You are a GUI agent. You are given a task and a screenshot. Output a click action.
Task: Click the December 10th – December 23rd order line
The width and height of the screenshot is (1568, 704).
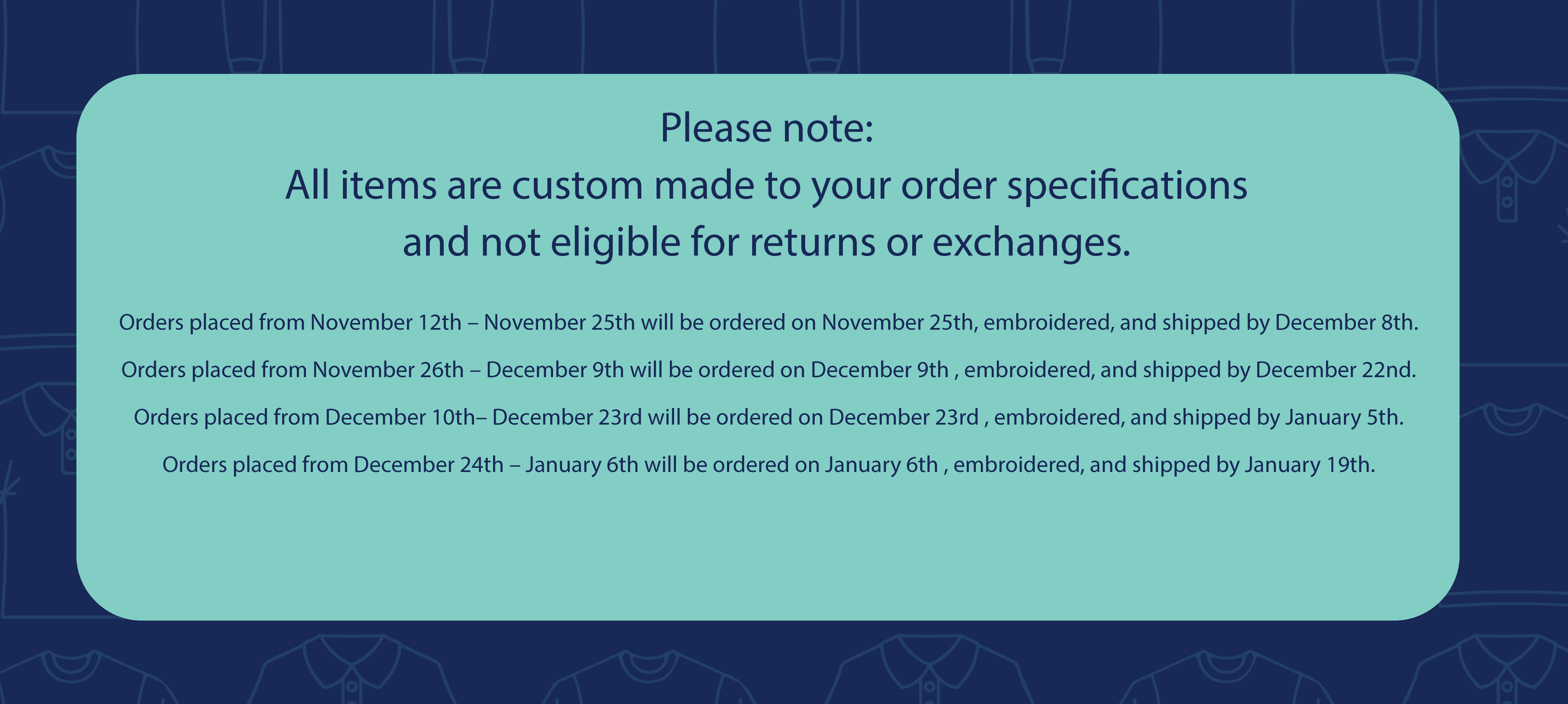pos(768,418)
